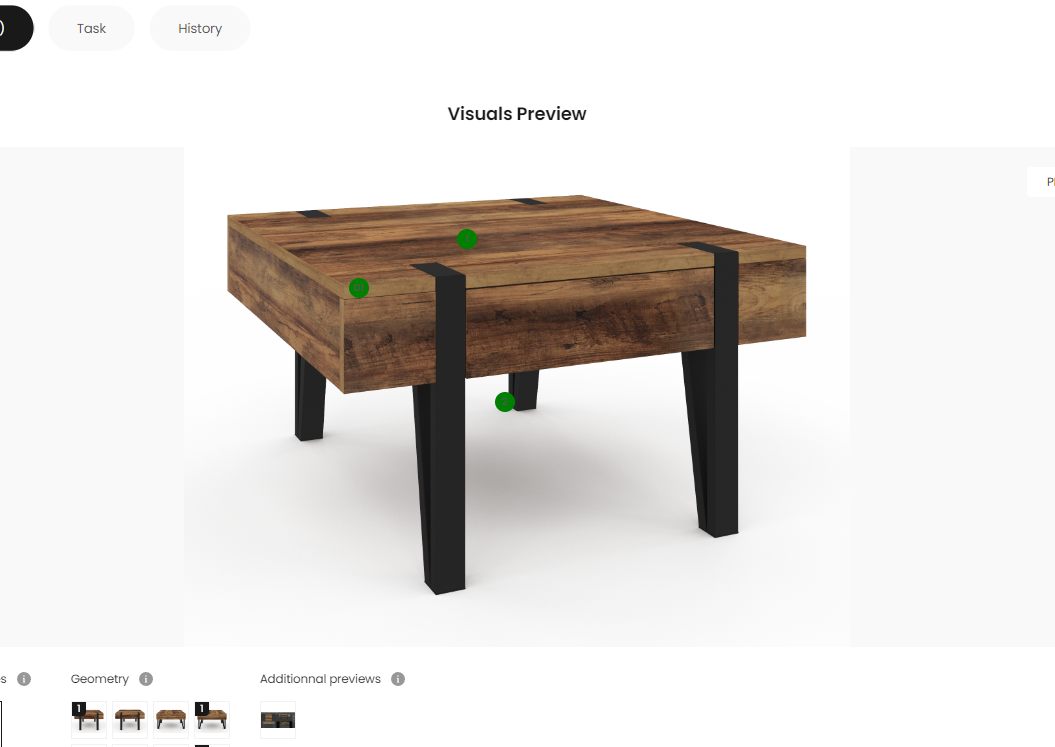Image resolution: width=1055 pixels, height=747 pixels.
Task: Open the first Geometry thumbnail
Action: click(89, 719)
